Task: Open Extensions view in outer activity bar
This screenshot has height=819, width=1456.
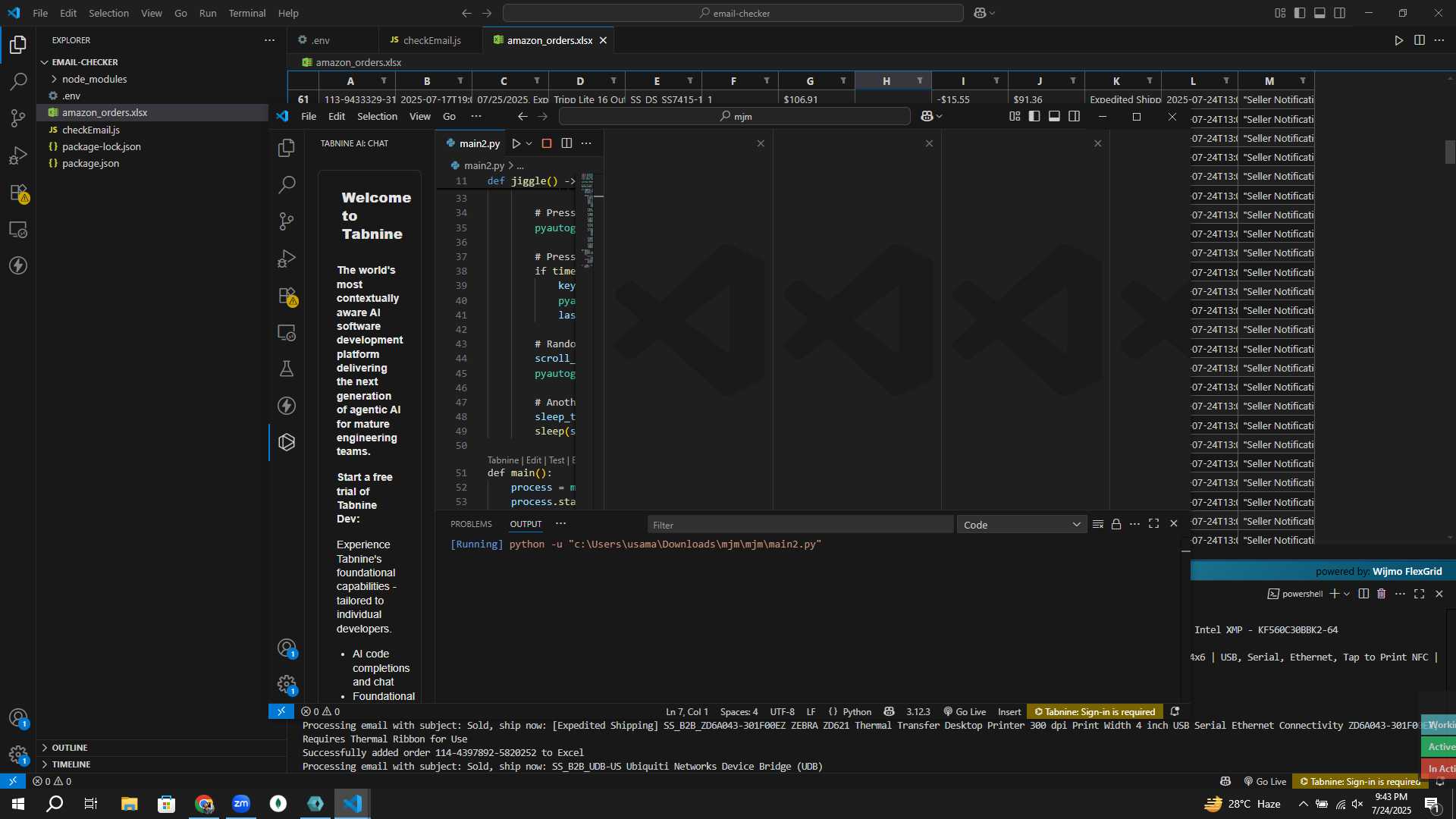Action: 18,193
